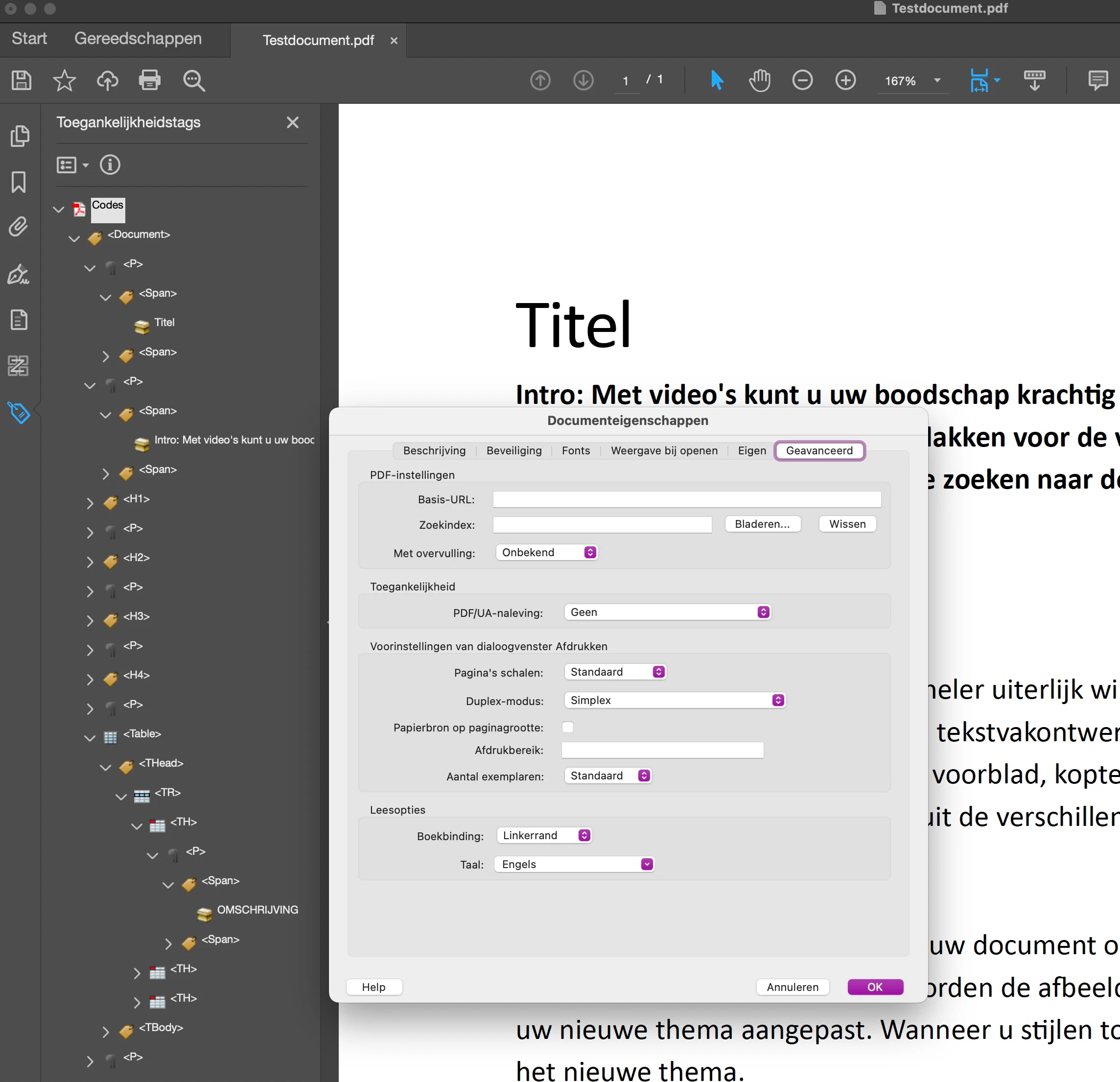This screenshot has height=1082, width=1120.
Task: Open the Bookmarks side panel
Action: (18, 182)
